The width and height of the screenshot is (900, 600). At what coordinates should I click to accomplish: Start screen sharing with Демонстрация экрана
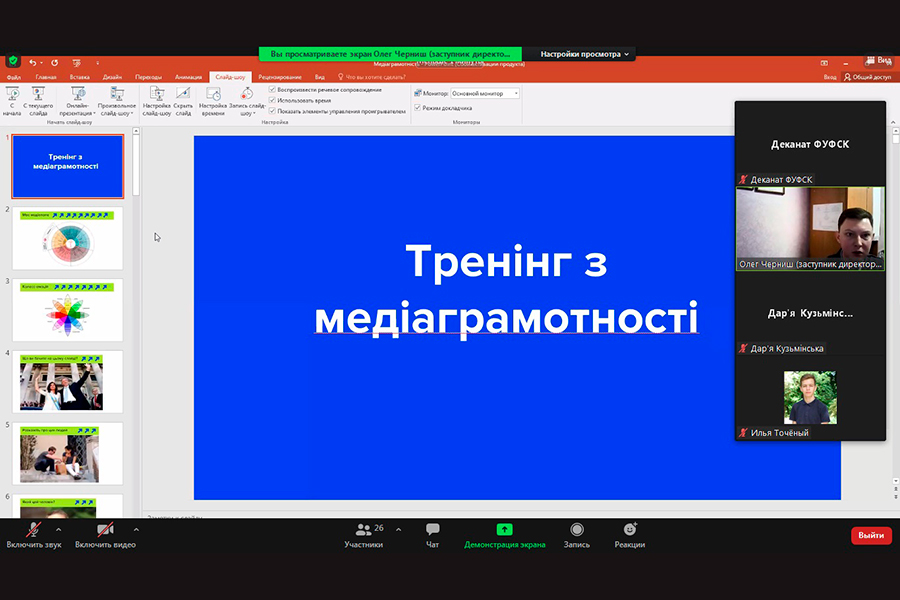504,530
